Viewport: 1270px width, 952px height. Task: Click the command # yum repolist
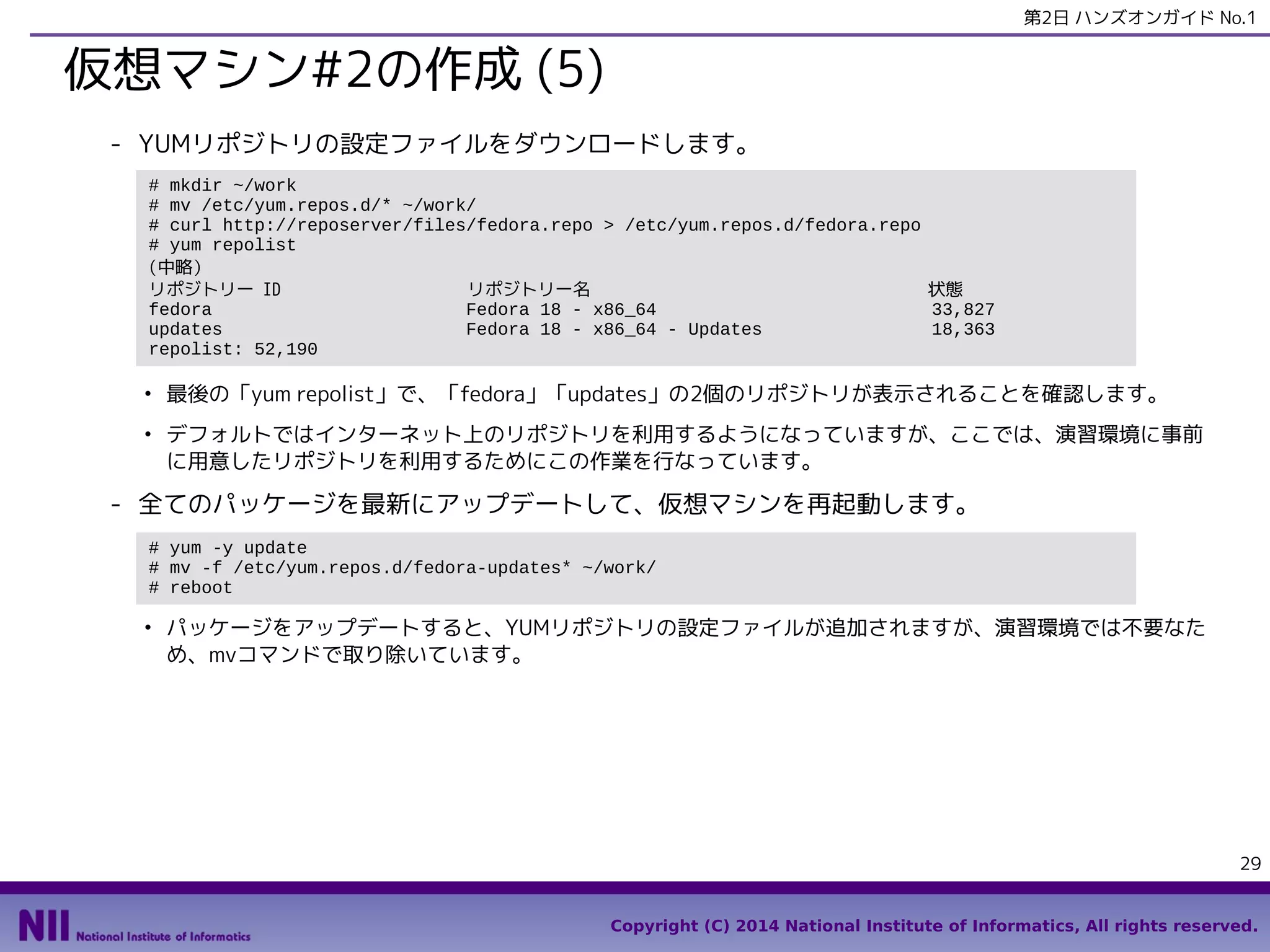223,245
